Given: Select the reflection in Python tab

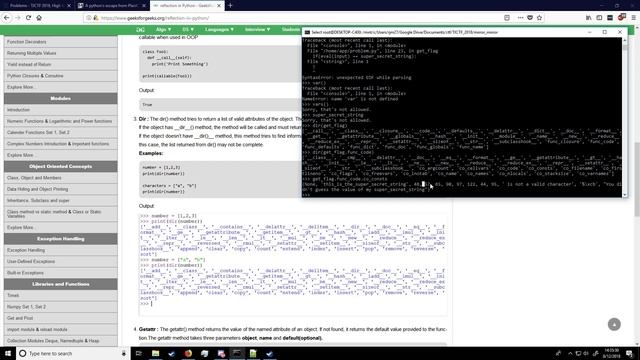Looking at the screenshot, I should click(187, 6).
